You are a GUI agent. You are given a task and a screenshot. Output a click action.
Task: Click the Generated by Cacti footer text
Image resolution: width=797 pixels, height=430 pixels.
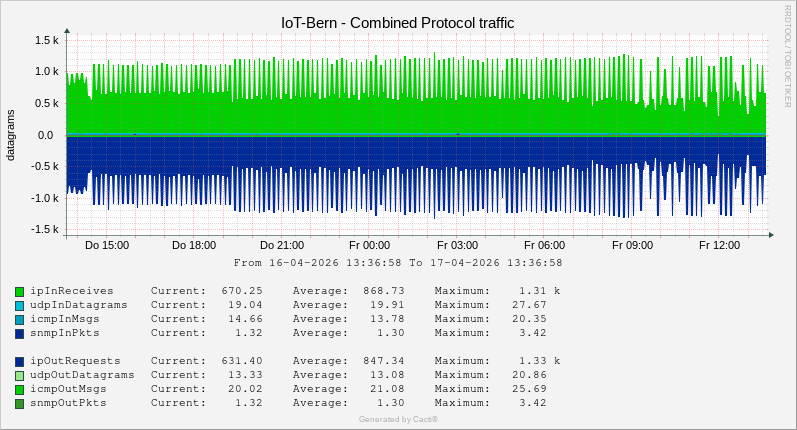click(398, 419)
